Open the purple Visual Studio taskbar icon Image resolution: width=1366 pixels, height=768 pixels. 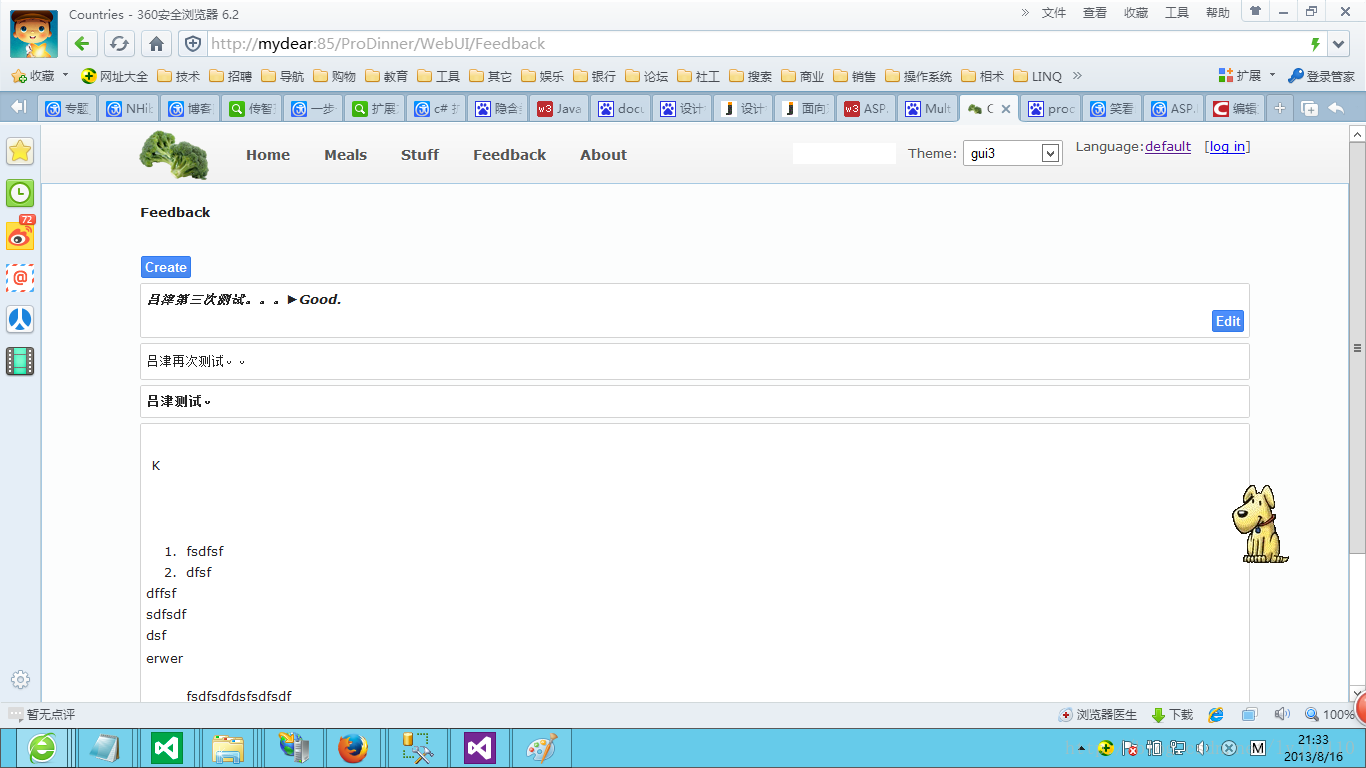(480, 748)
